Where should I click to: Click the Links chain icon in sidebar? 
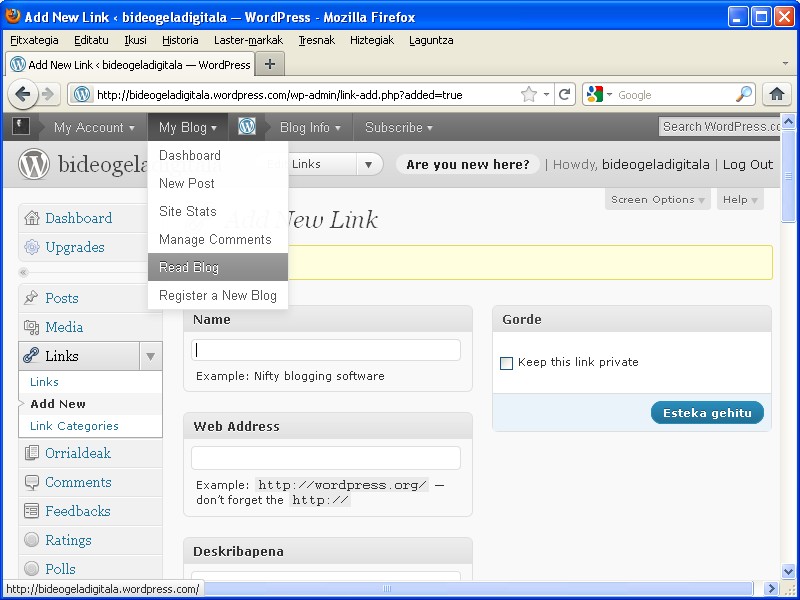(x=31, y=356)
